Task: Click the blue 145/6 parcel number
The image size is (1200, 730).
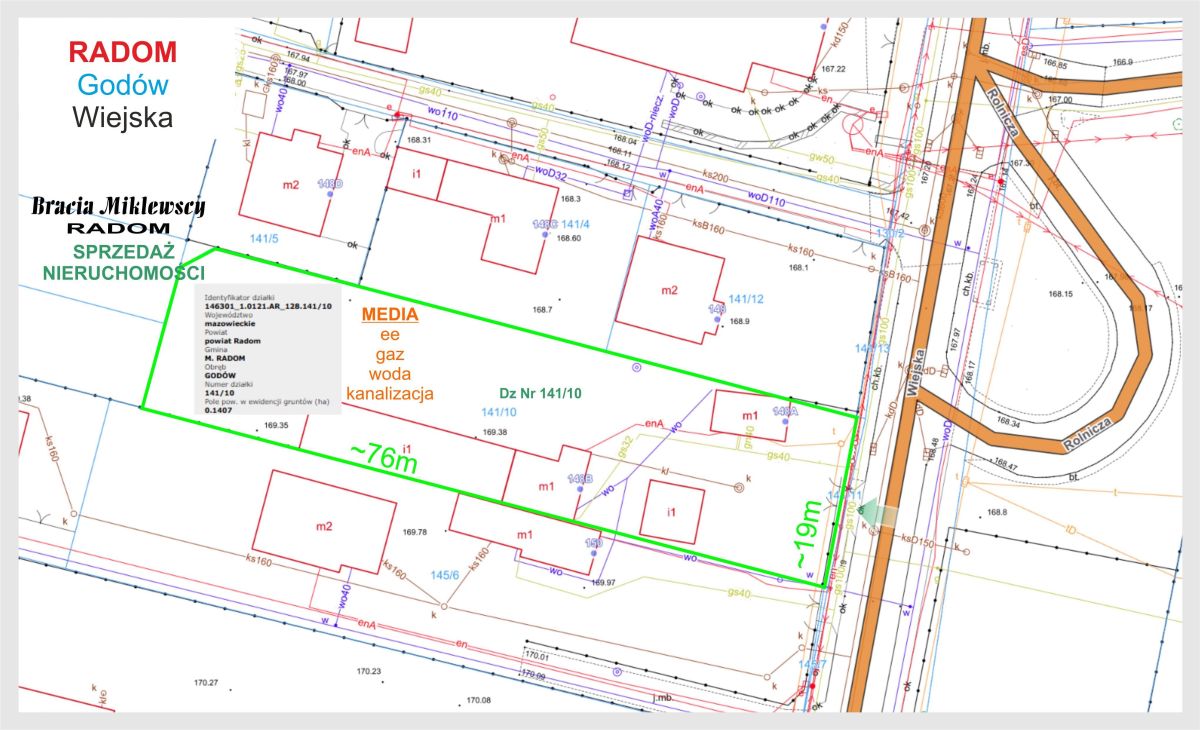Action: (x=444, y=574)
